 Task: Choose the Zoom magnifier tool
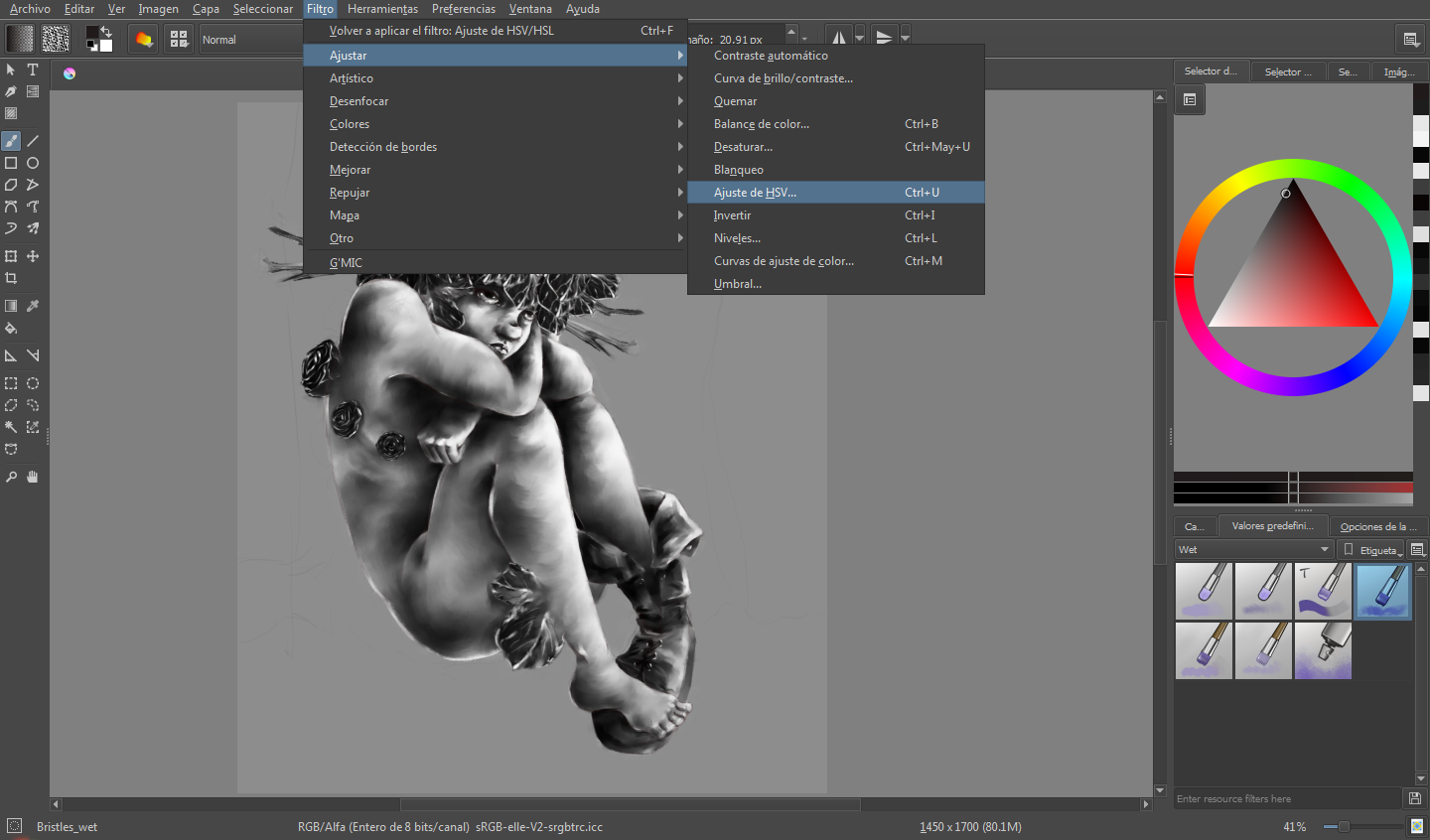pos(11,477)
